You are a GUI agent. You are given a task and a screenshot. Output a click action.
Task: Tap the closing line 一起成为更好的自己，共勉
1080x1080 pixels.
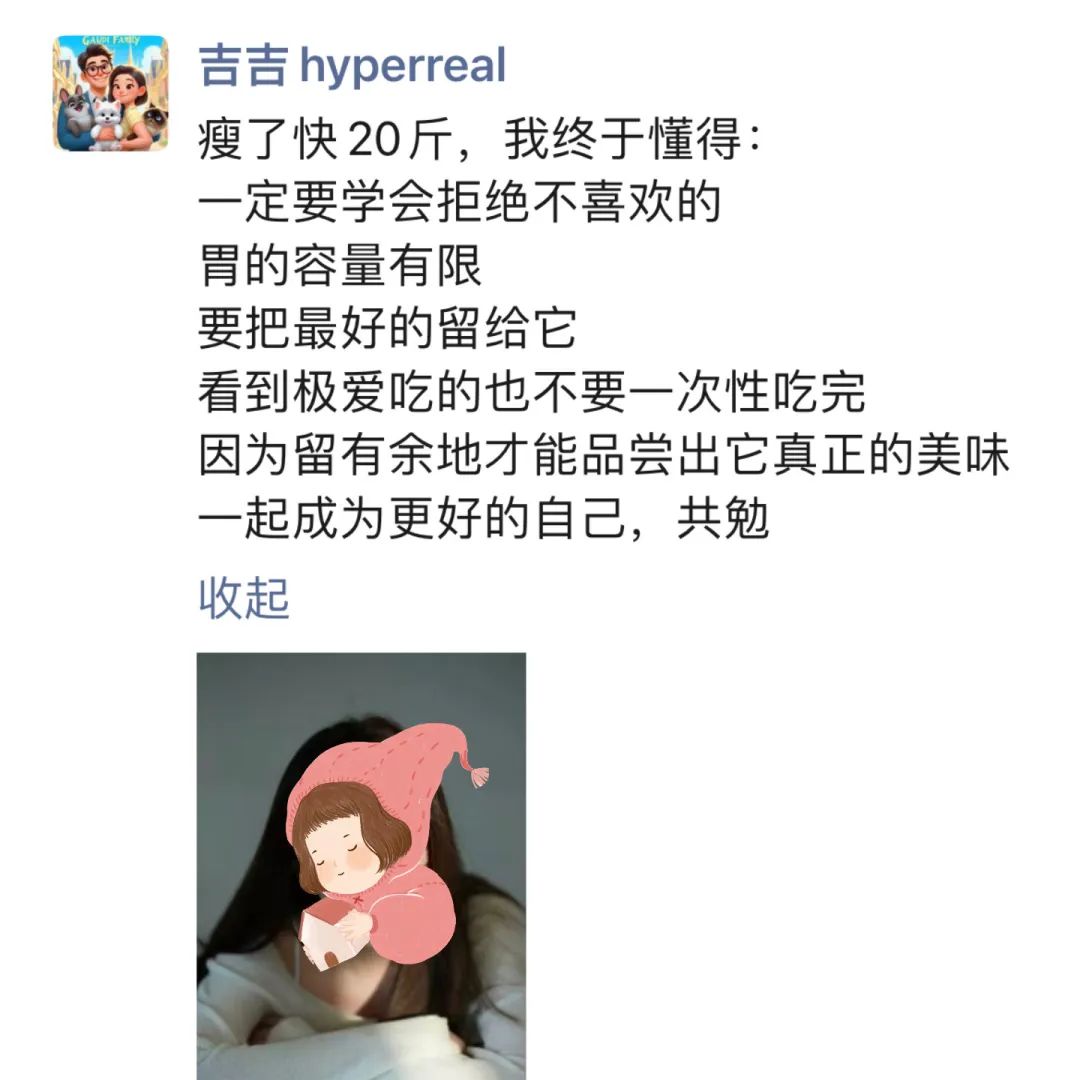click(484, 519)
